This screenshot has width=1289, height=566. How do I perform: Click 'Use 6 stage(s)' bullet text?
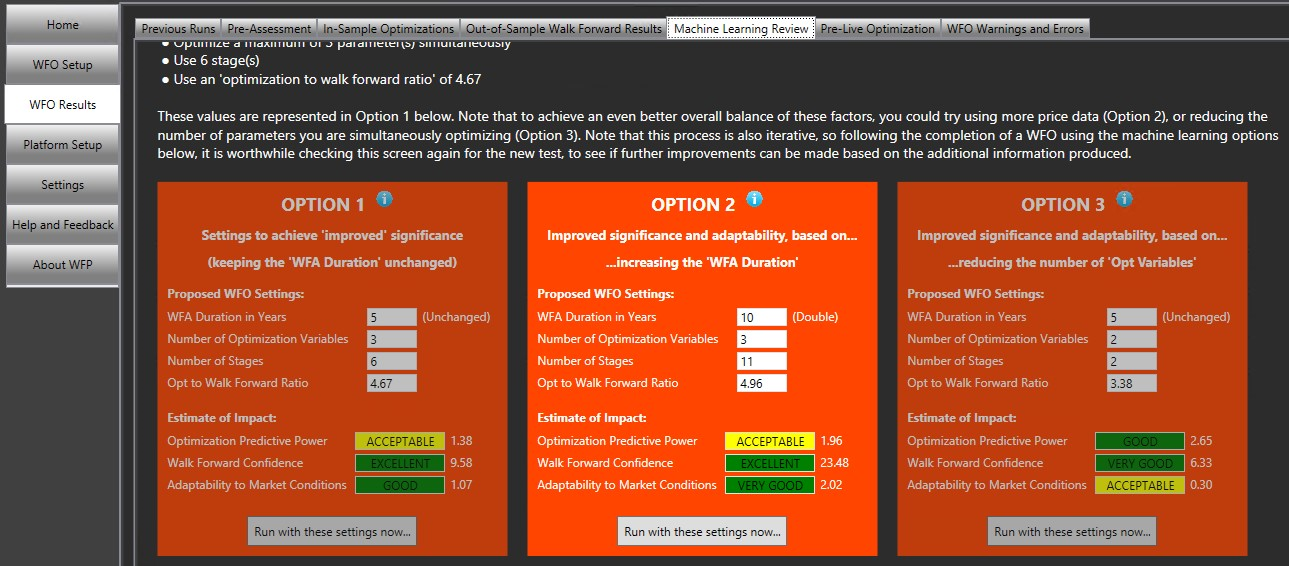218,61
